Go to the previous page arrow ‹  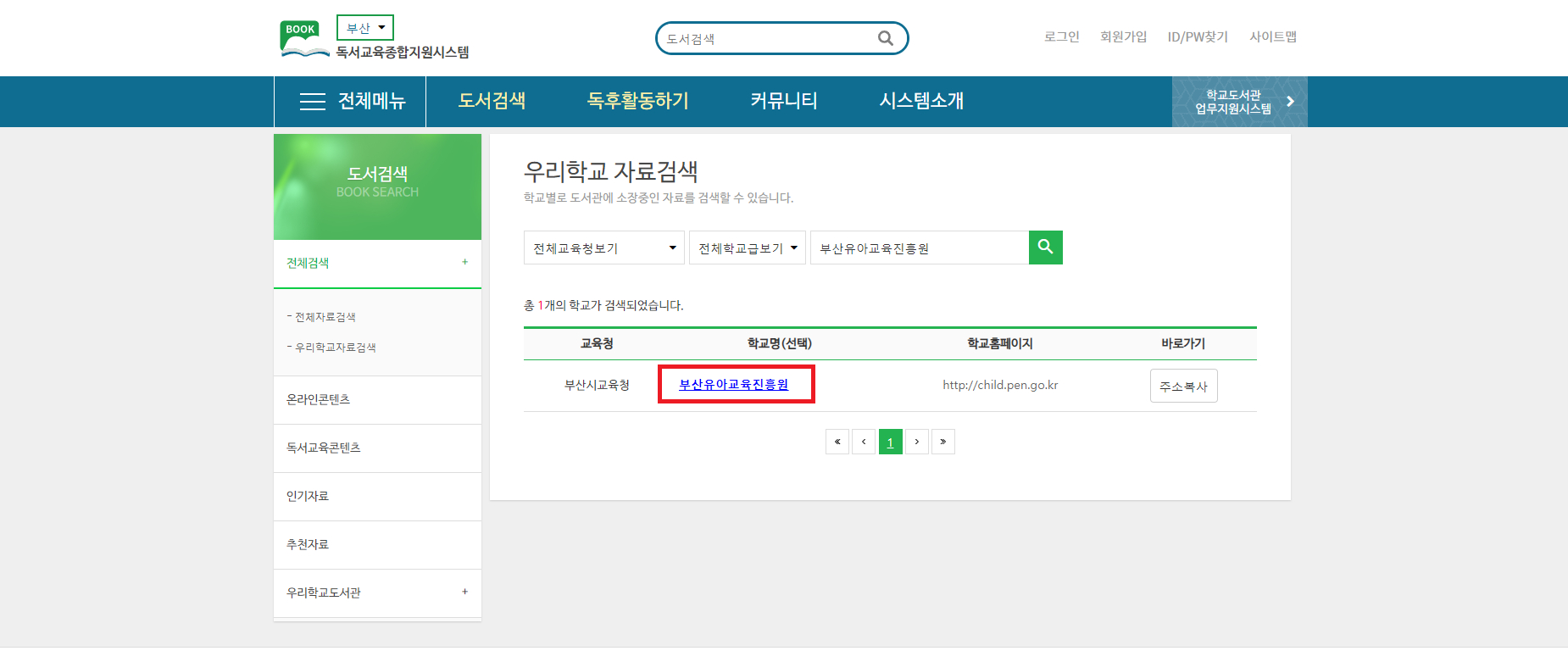point(864,442)
